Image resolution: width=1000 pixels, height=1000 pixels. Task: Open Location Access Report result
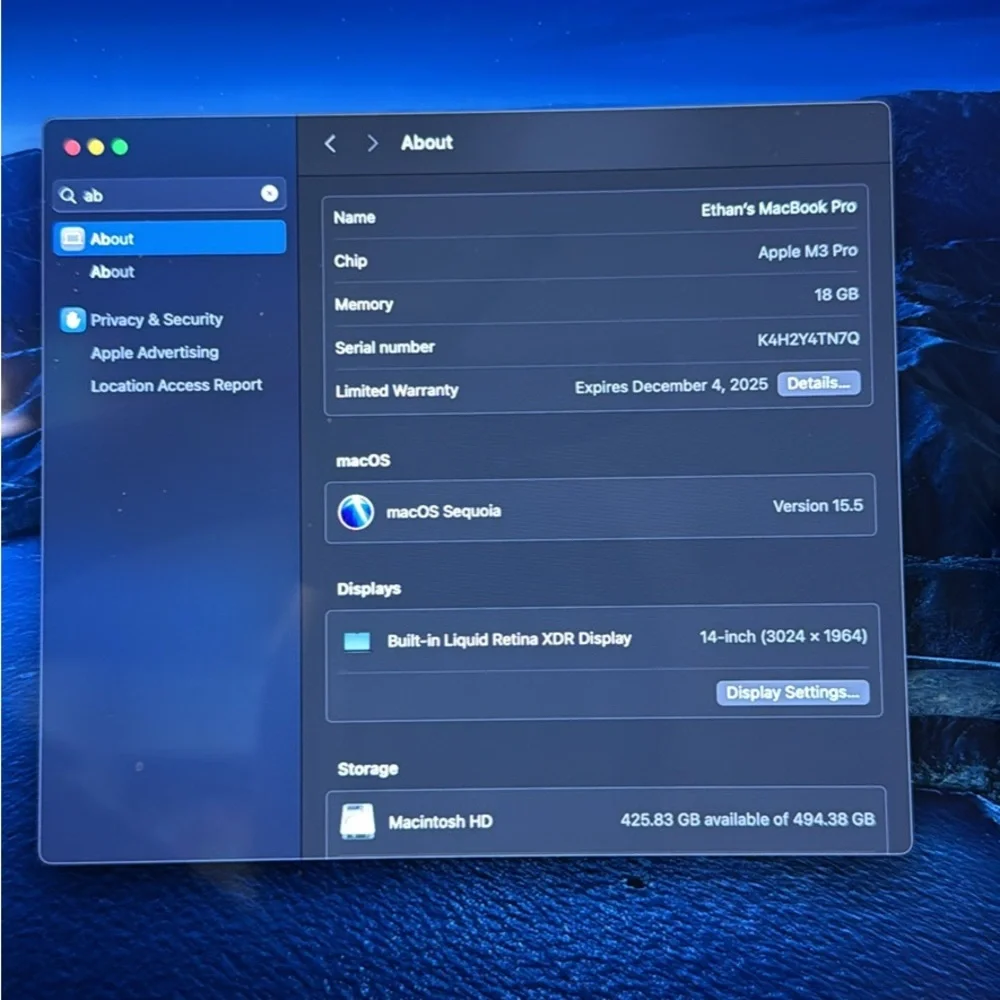(176, 385)
